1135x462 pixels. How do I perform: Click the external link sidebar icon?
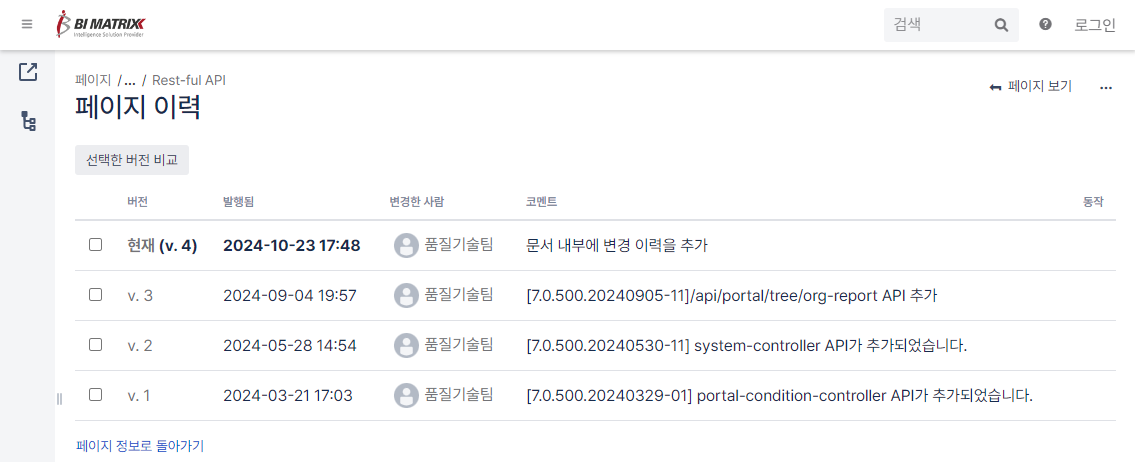click(x=28, y=72)
